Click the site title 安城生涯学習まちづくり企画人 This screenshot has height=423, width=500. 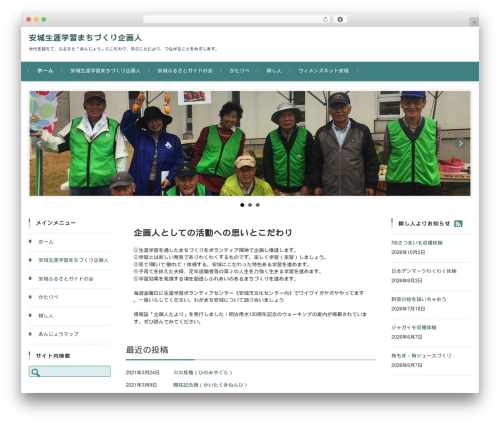85,38
